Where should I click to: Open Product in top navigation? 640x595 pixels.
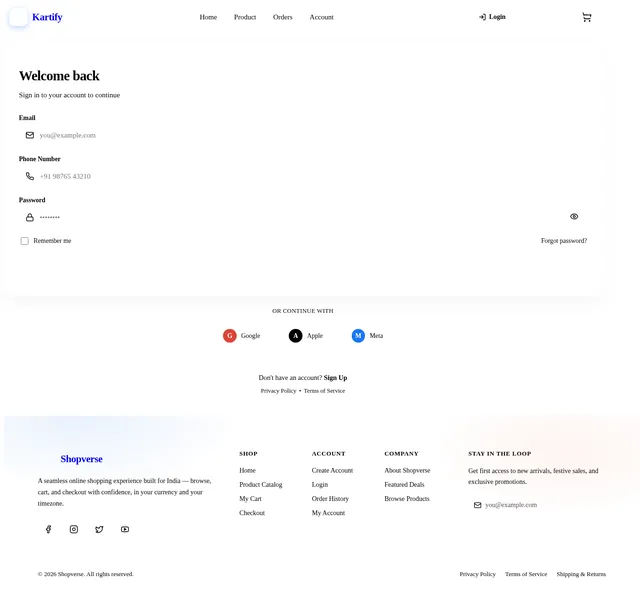coord(245,17)
